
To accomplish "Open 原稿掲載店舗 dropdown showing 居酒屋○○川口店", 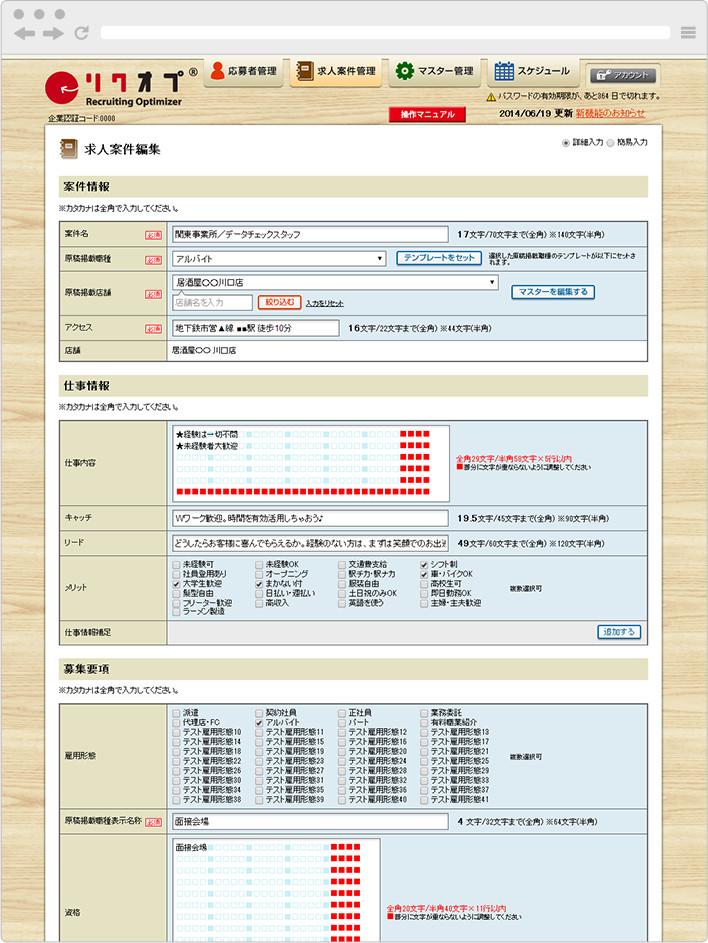I will point(335,282).
